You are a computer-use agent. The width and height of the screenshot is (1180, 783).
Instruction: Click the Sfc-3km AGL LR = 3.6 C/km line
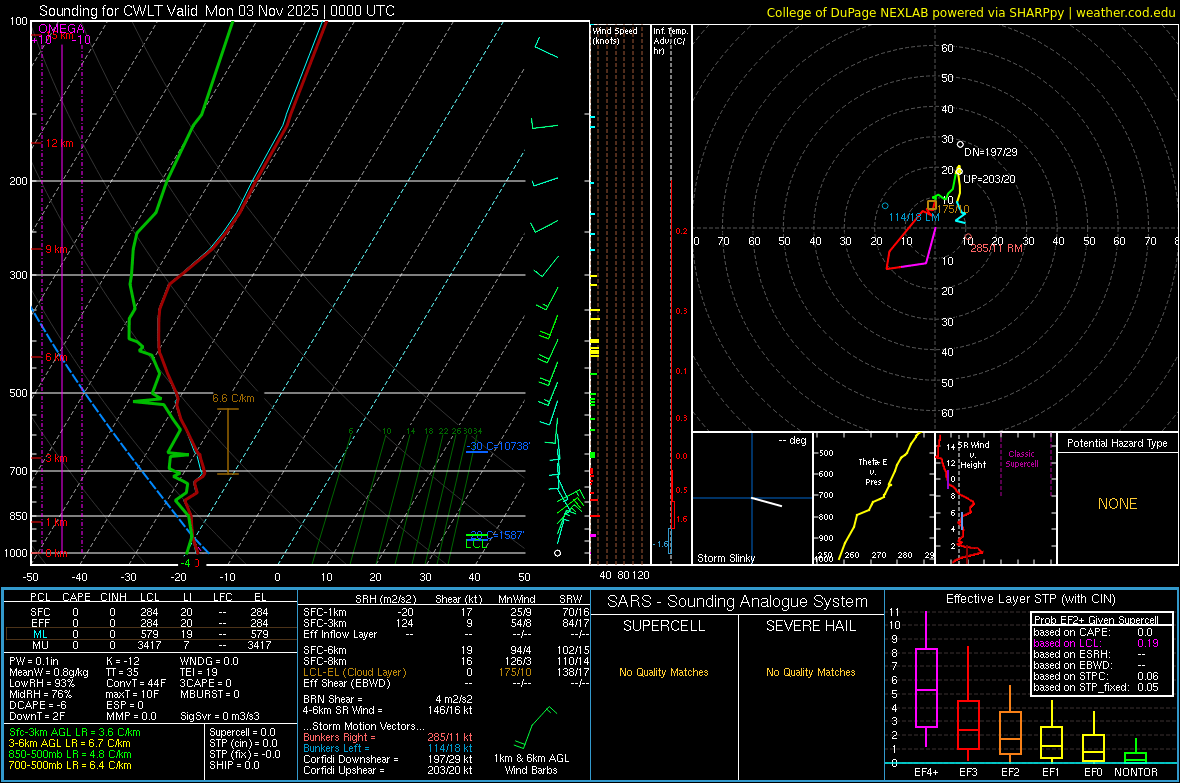[x=75, y=732]
